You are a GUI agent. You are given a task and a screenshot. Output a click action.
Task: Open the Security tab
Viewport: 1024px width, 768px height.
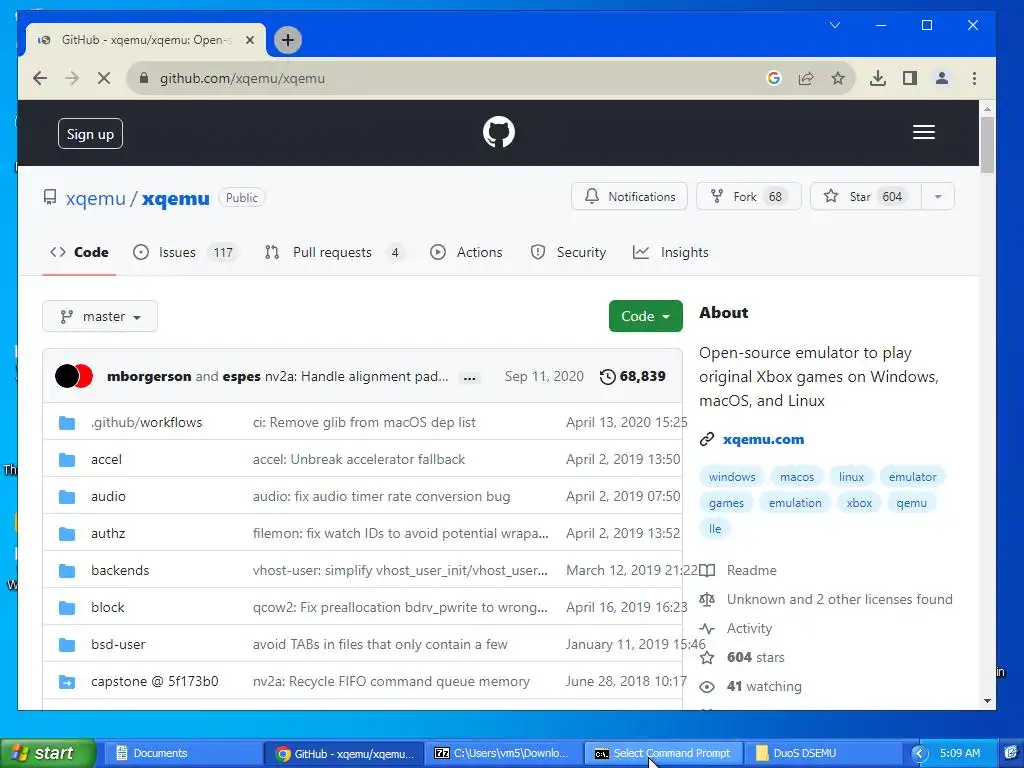click(568, 252)
